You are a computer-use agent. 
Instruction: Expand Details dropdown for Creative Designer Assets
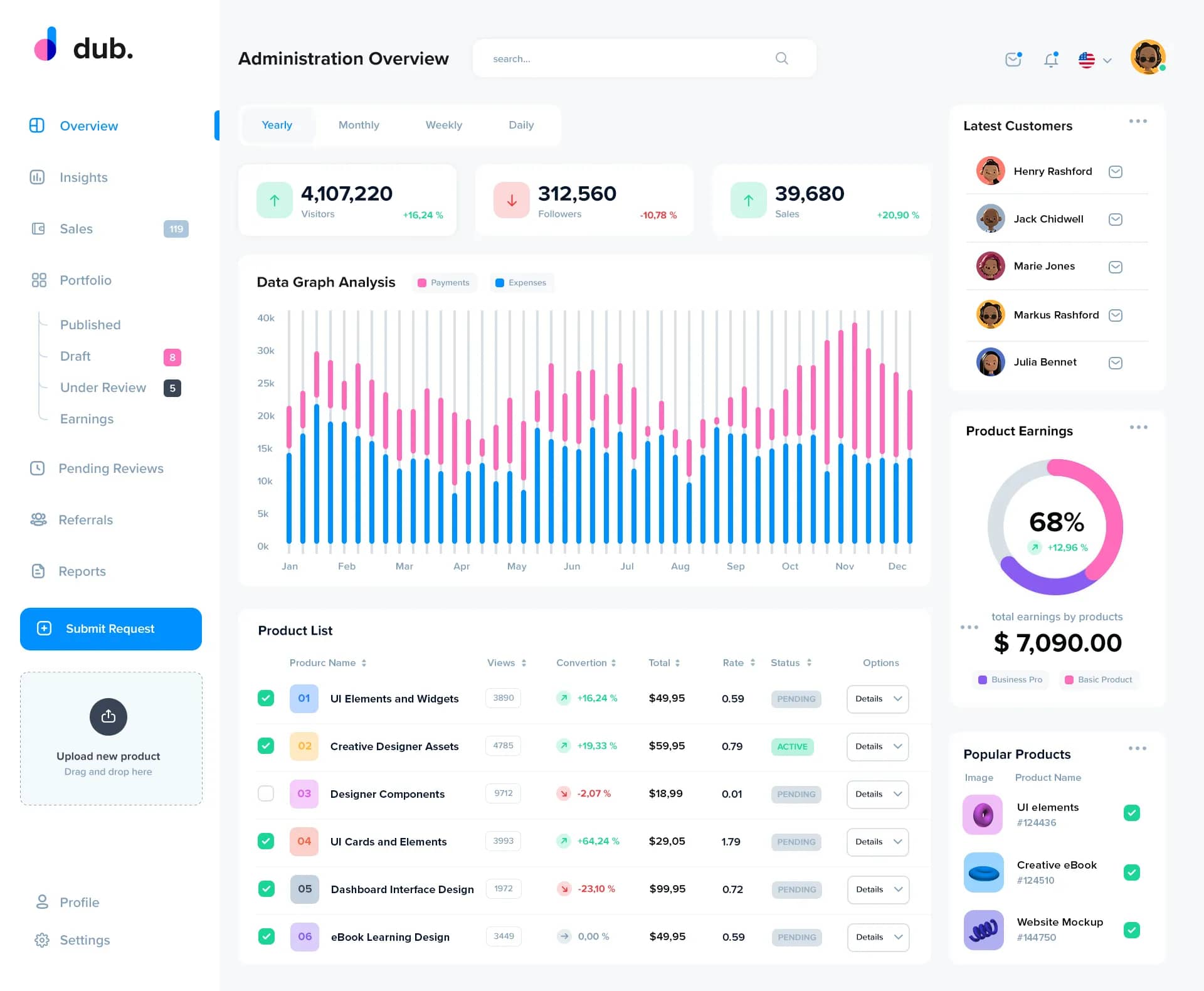pos(877,746)
